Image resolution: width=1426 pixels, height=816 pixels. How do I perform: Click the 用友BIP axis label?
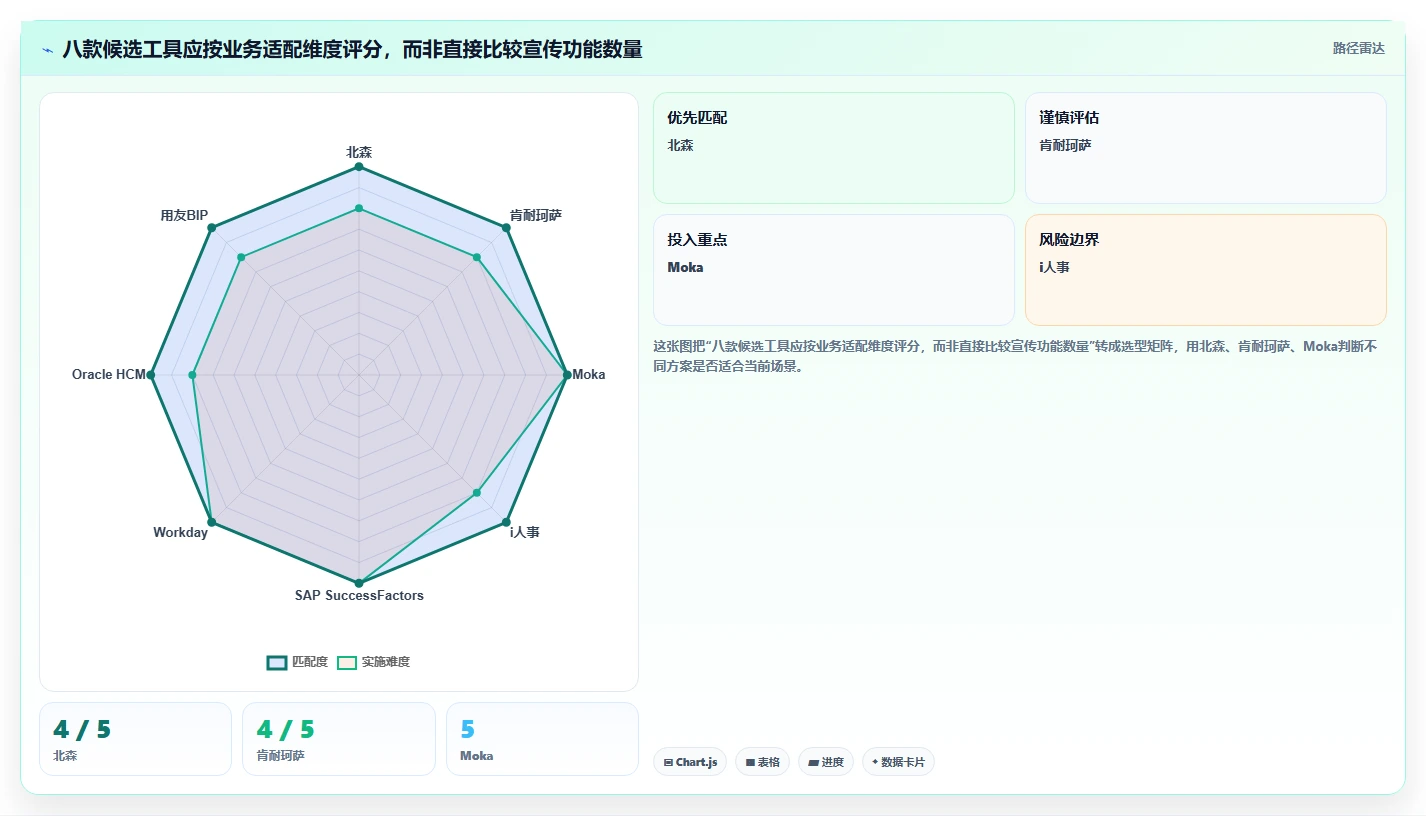click(184, 215)
